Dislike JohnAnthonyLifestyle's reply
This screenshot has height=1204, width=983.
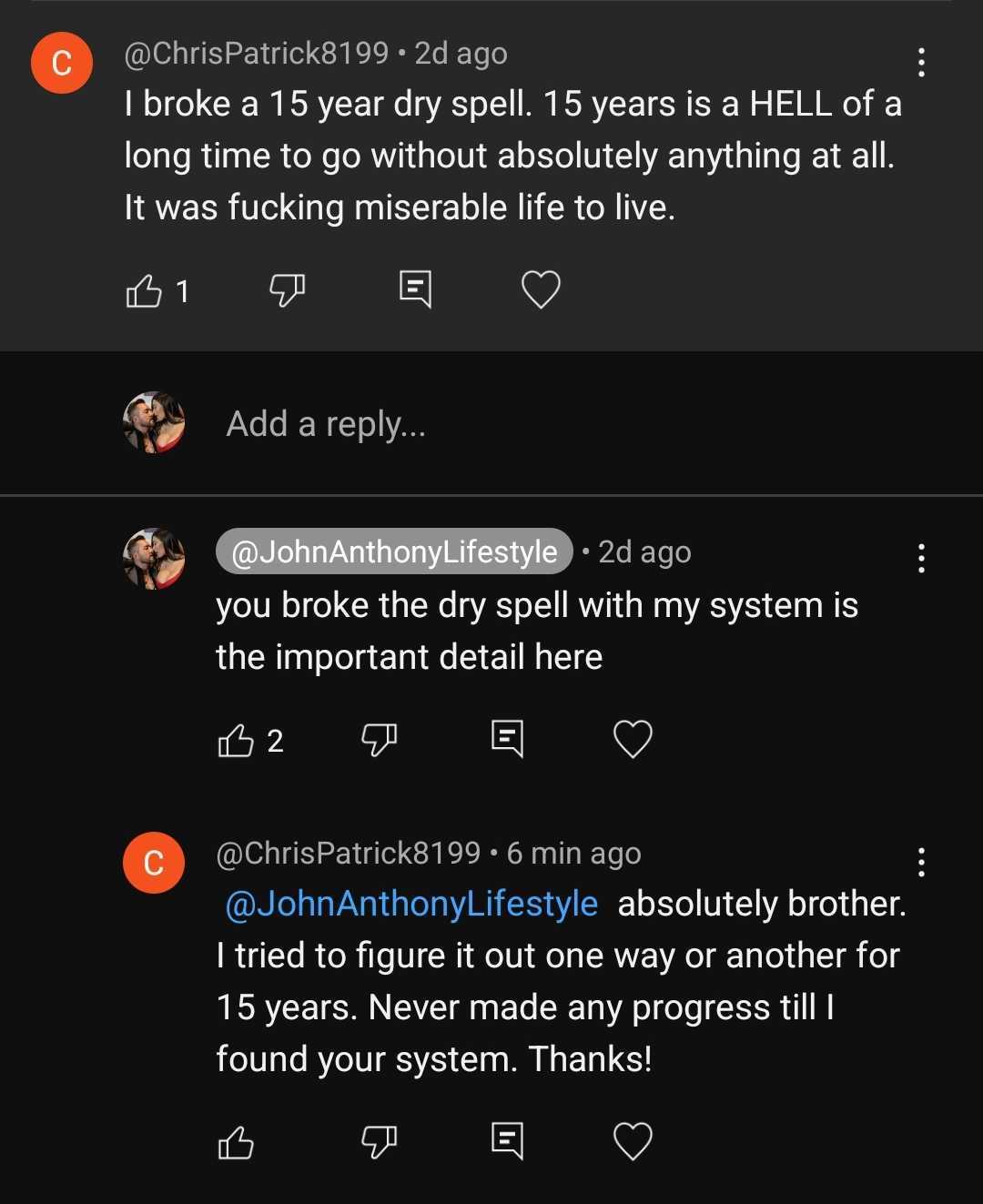pos(379,739)
